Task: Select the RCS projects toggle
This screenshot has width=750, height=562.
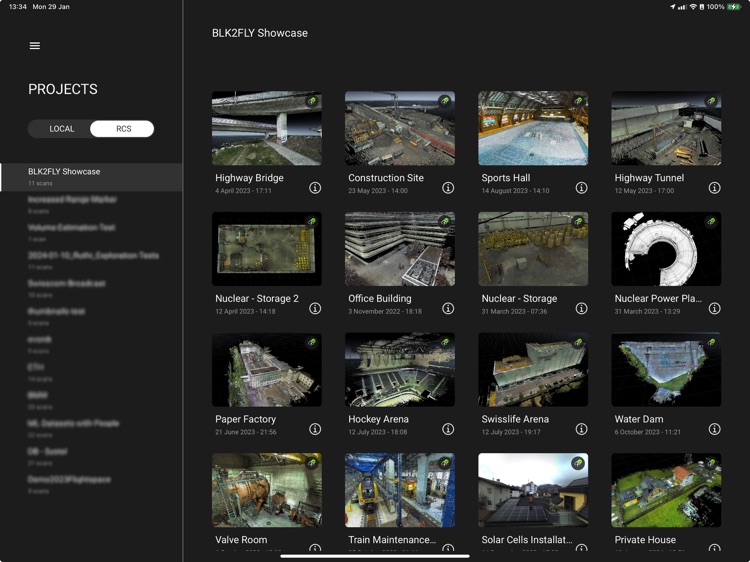Action: [x=123, y=129]
